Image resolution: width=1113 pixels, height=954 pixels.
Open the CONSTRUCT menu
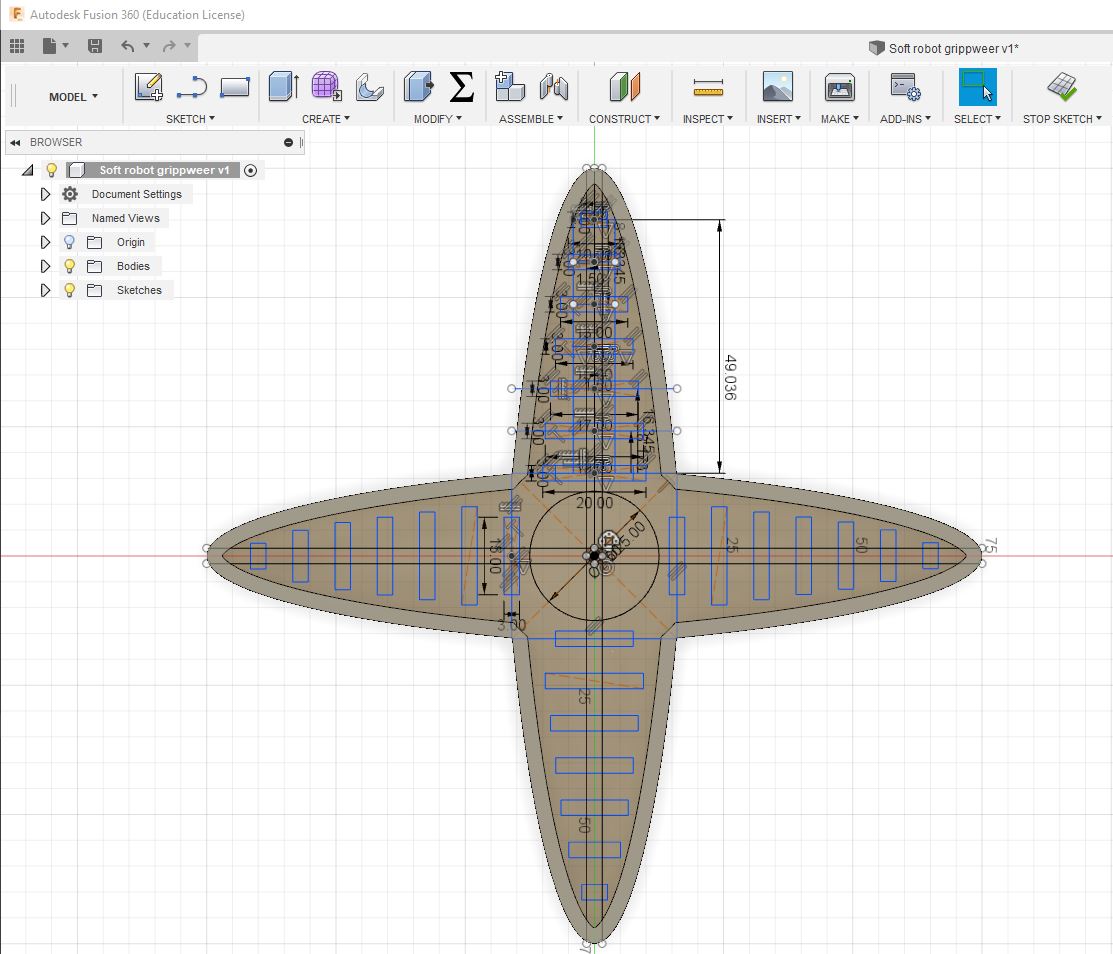[x=624, y=119]
